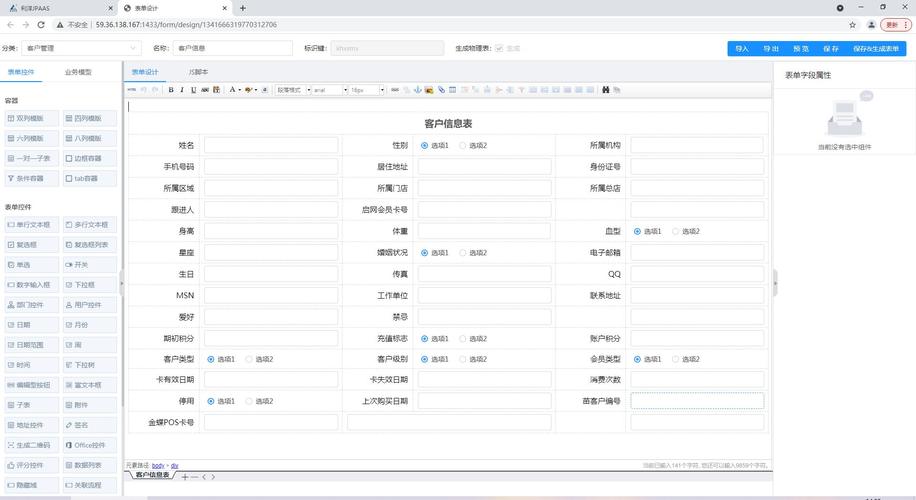Click the font color A swatch
This screenshot has height=500, width=916.
pyautogui.click(x=232, y=89)
